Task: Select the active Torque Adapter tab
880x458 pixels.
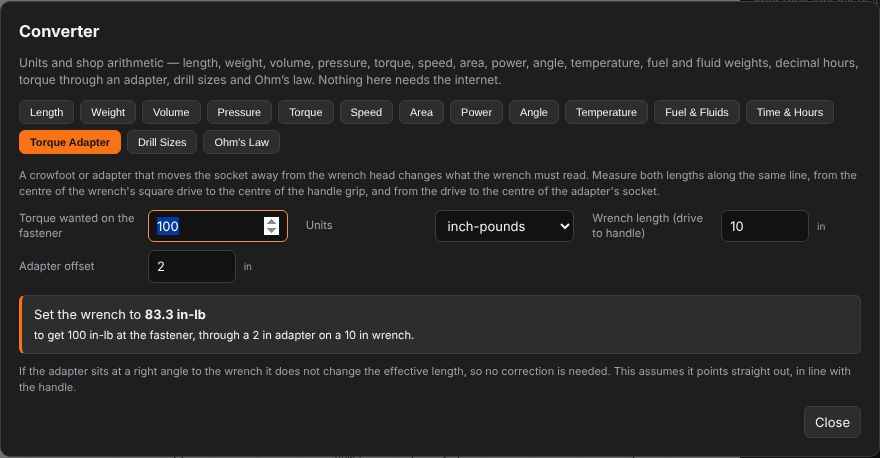Action: point(70,142)
